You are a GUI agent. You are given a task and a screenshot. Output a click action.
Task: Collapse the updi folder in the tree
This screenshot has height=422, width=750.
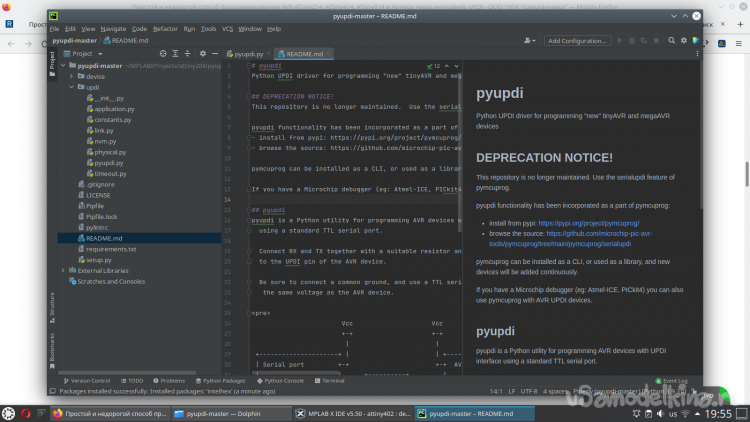point(72,87)
